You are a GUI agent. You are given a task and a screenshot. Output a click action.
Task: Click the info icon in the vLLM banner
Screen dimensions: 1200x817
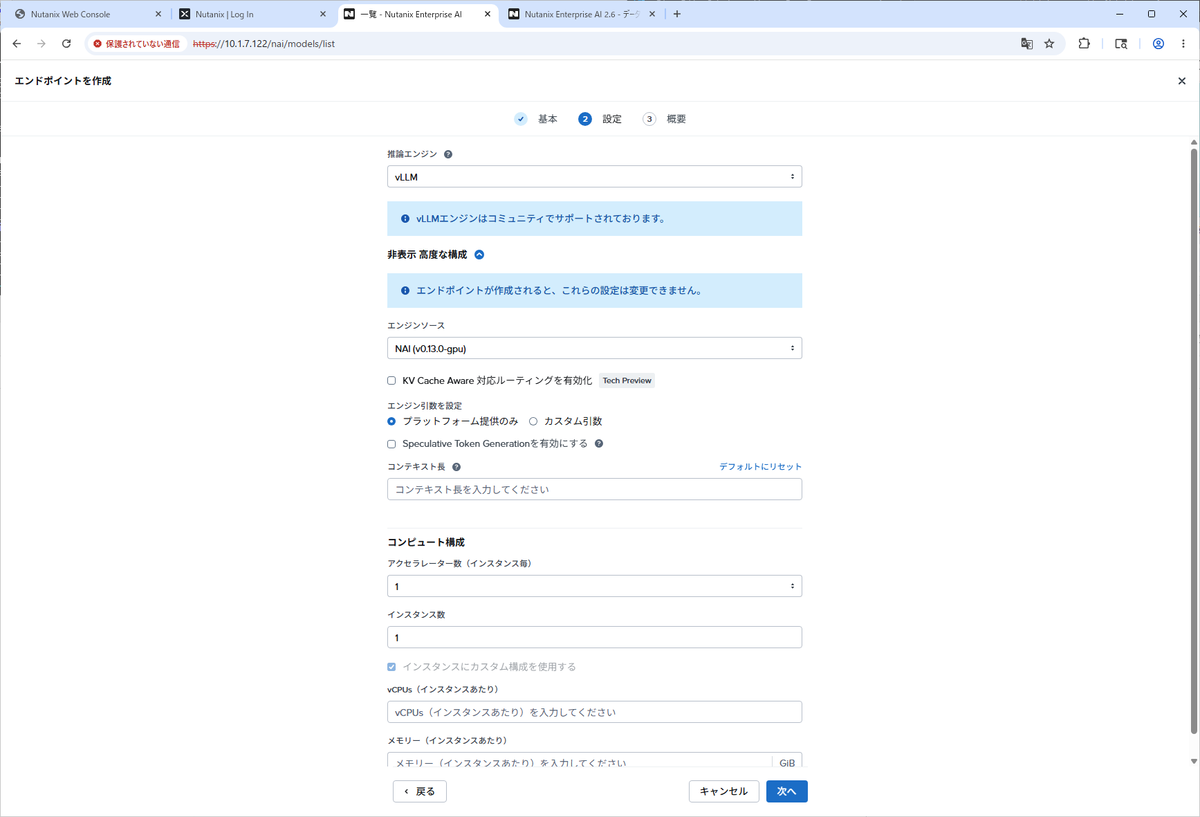point(405,218)
